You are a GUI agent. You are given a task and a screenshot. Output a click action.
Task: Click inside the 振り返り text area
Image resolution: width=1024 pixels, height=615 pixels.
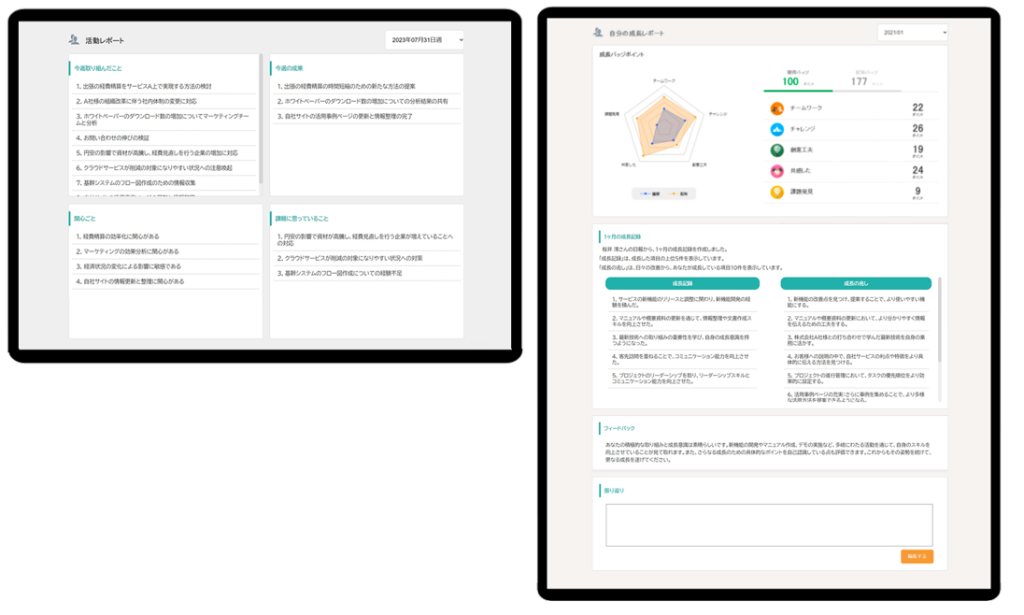pyautogui.click(x=768, y=524)
